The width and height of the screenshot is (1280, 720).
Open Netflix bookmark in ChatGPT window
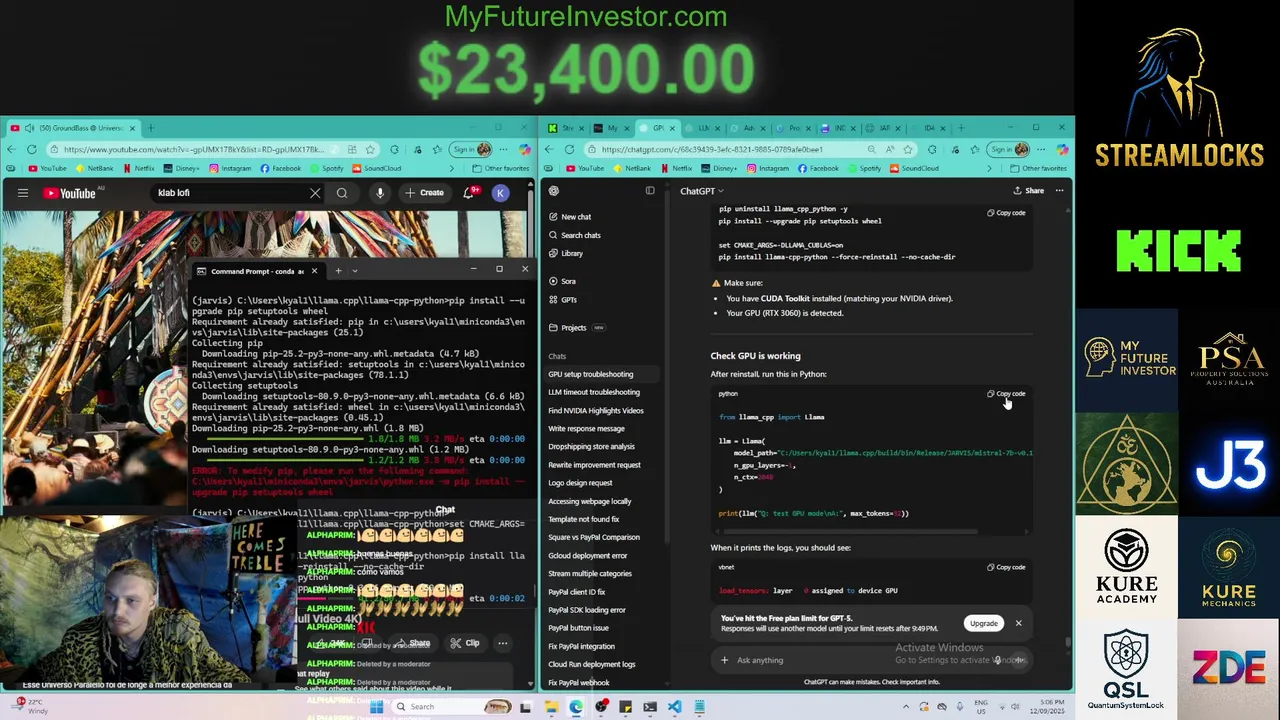(x=677, y=168)
